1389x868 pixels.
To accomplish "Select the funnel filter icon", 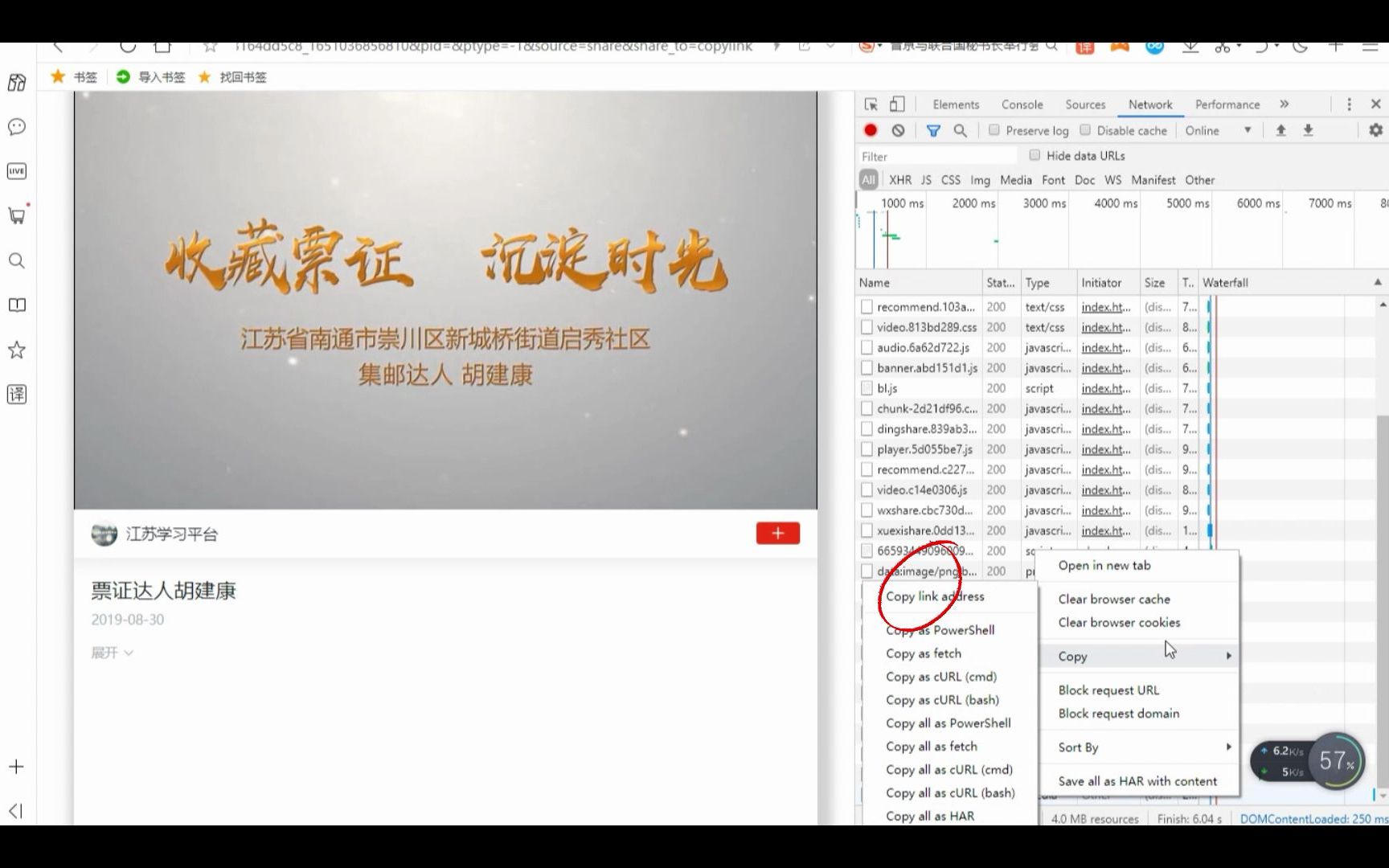I will pyautogui.click(x=933, y=130).
